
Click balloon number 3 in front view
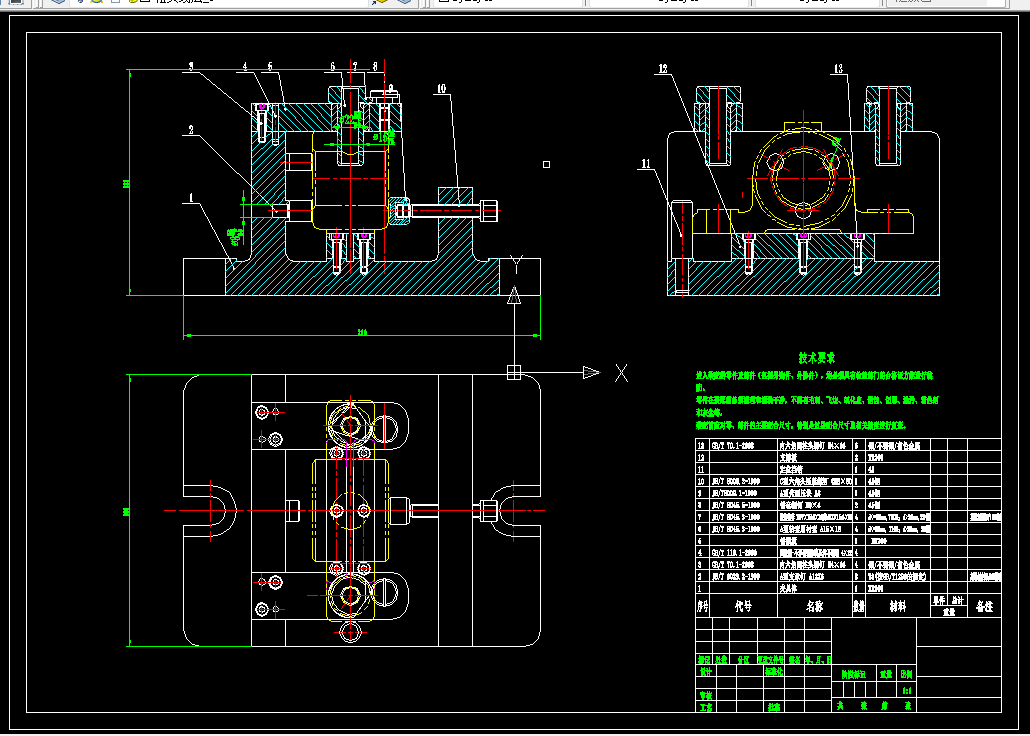191,66
